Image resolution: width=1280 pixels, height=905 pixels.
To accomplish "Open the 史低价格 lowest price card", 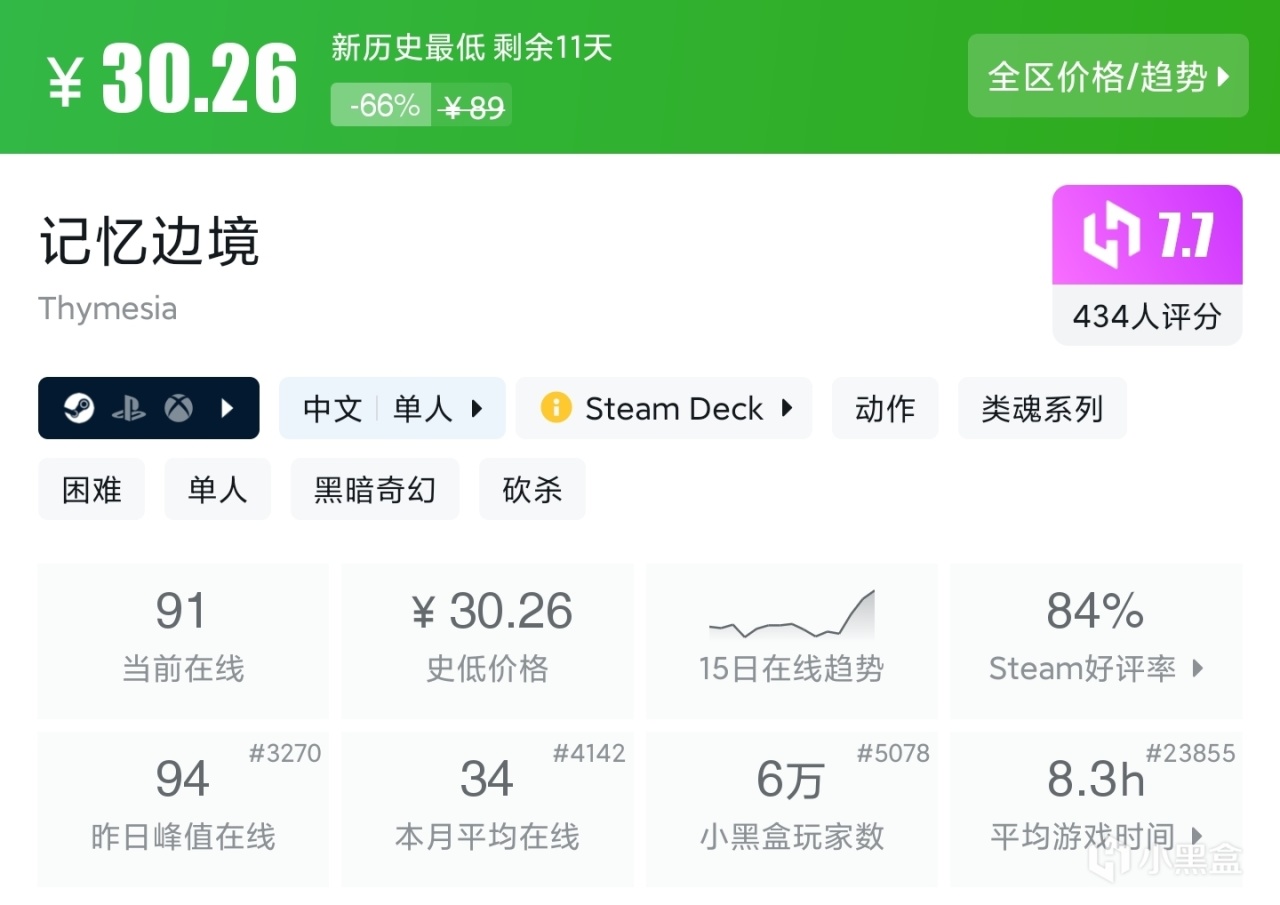I will pyautogui.click(x=488, y=640).
